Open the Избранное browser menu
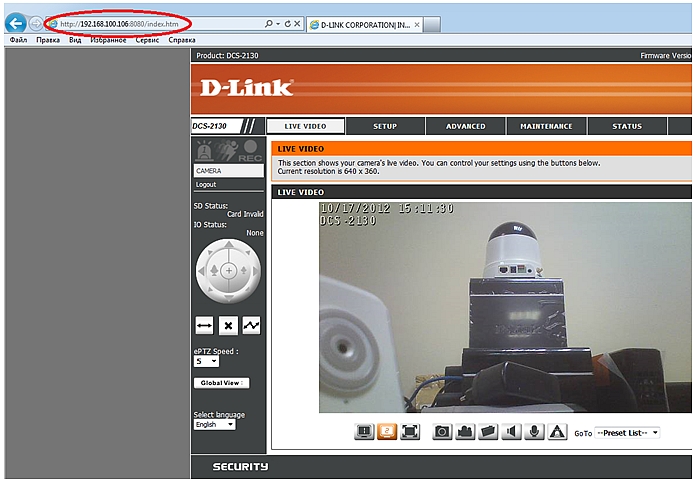This screenshot has height=480, width=693. [x=107, y=41]
